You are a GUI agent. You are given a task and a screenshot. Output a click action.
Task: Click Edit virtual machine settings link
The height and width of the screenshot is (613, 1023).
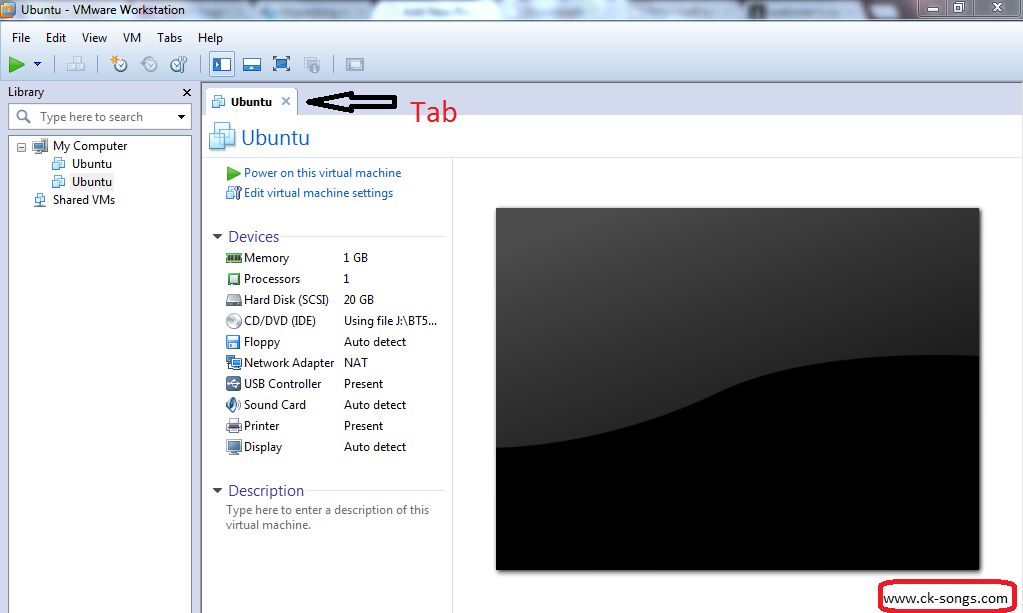(318, 193)
